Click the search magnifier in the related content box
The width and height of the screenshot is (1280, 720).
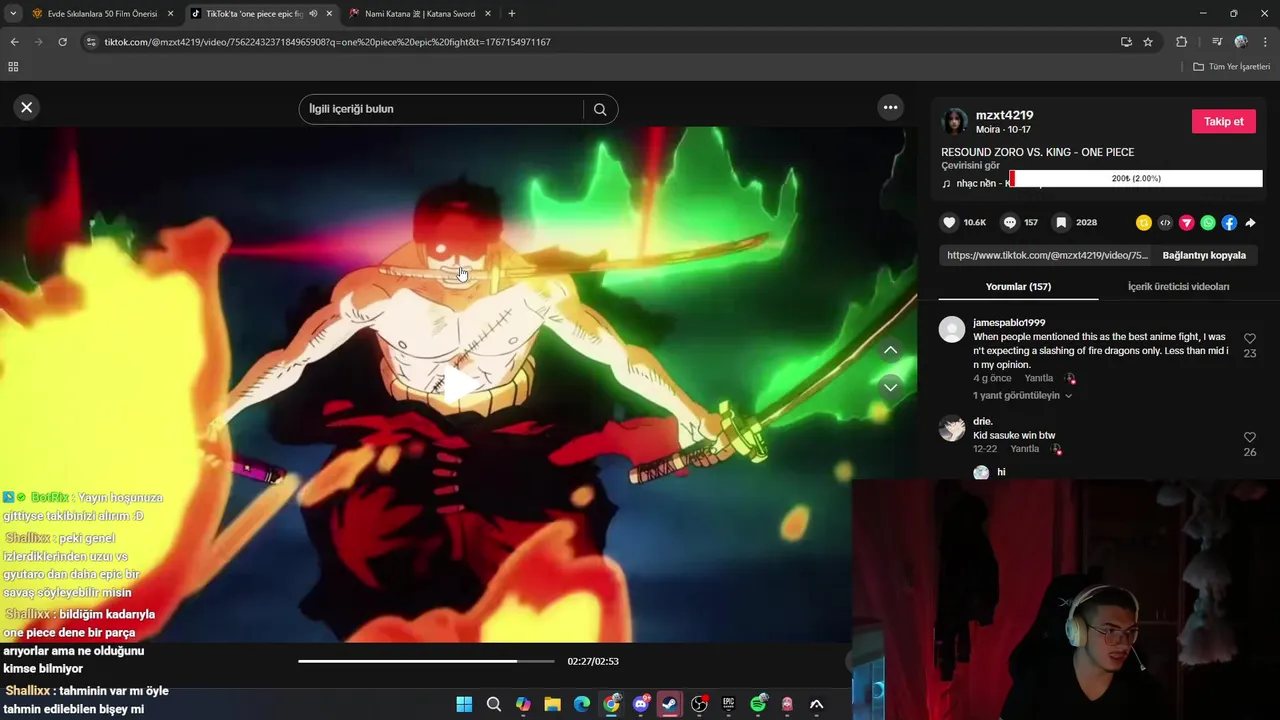coord(600,109)
